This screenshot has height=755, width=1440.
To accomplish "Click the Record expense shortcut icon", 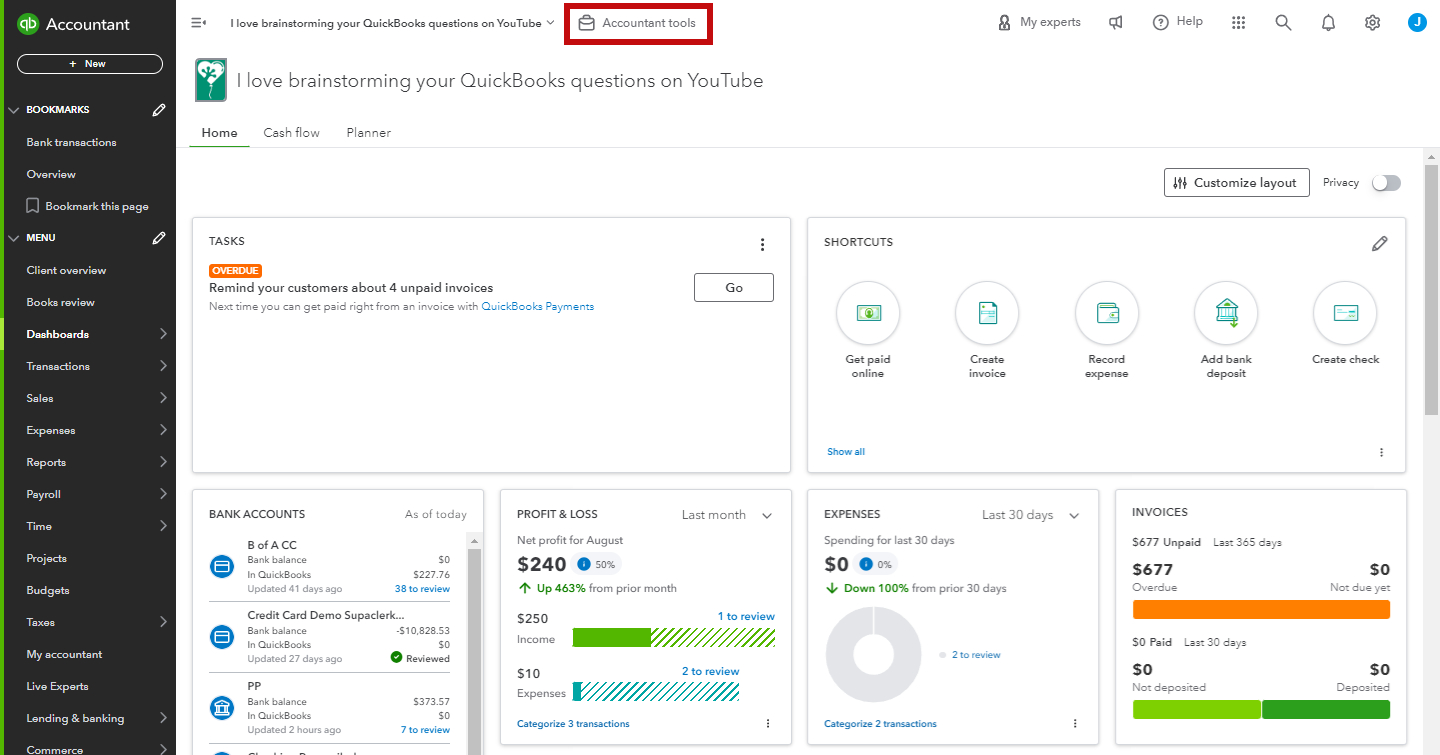I will pyautogui.click(x=1107, y=313).
